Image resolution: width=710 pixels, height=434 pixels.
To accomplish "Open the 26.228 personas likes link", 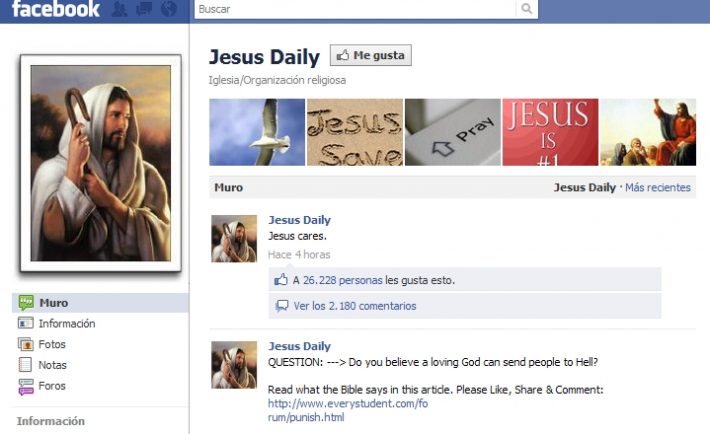I will [x=342, y=280].
